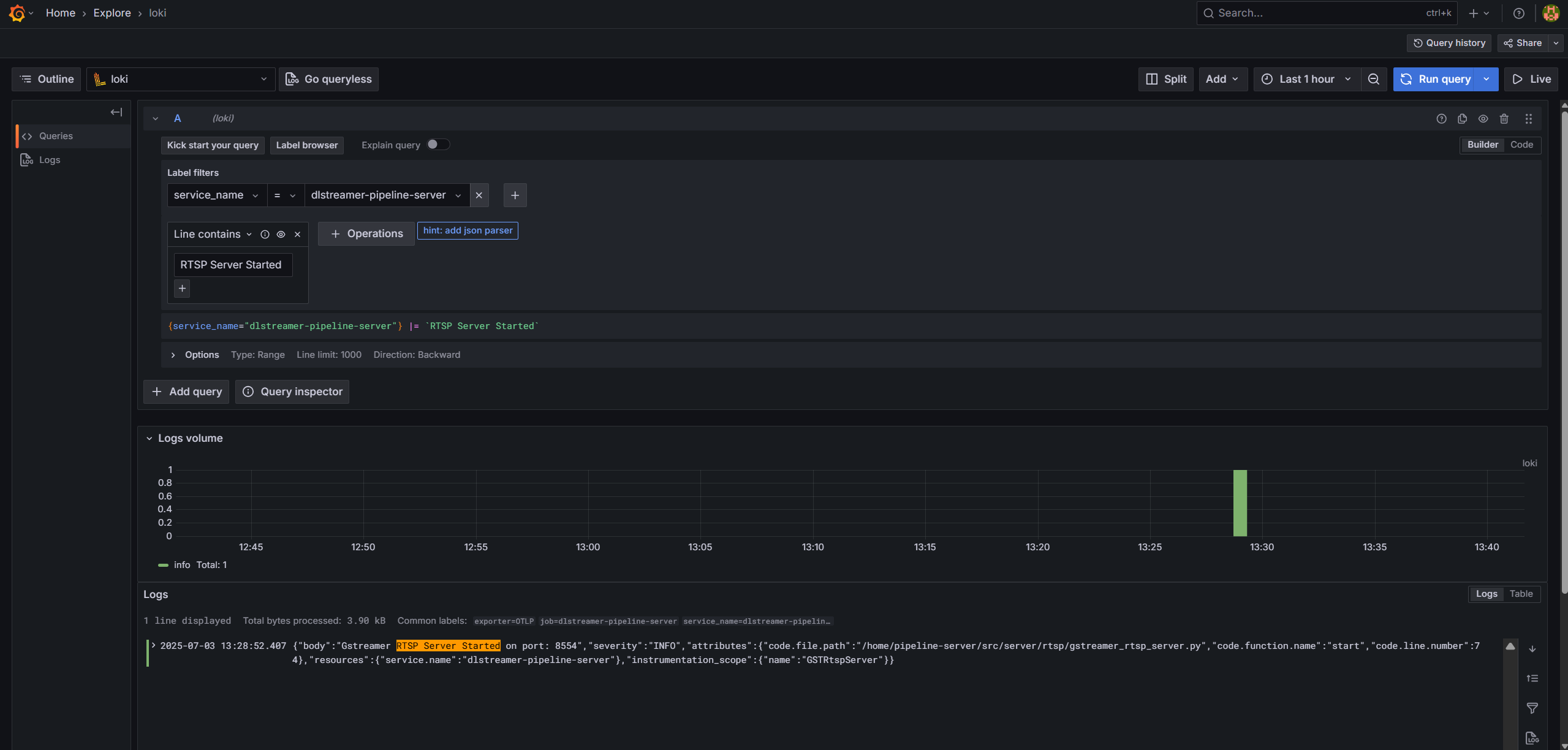Delete query A with the trash icon
The image size is (1568, 750).
[x=1504, y=118]
